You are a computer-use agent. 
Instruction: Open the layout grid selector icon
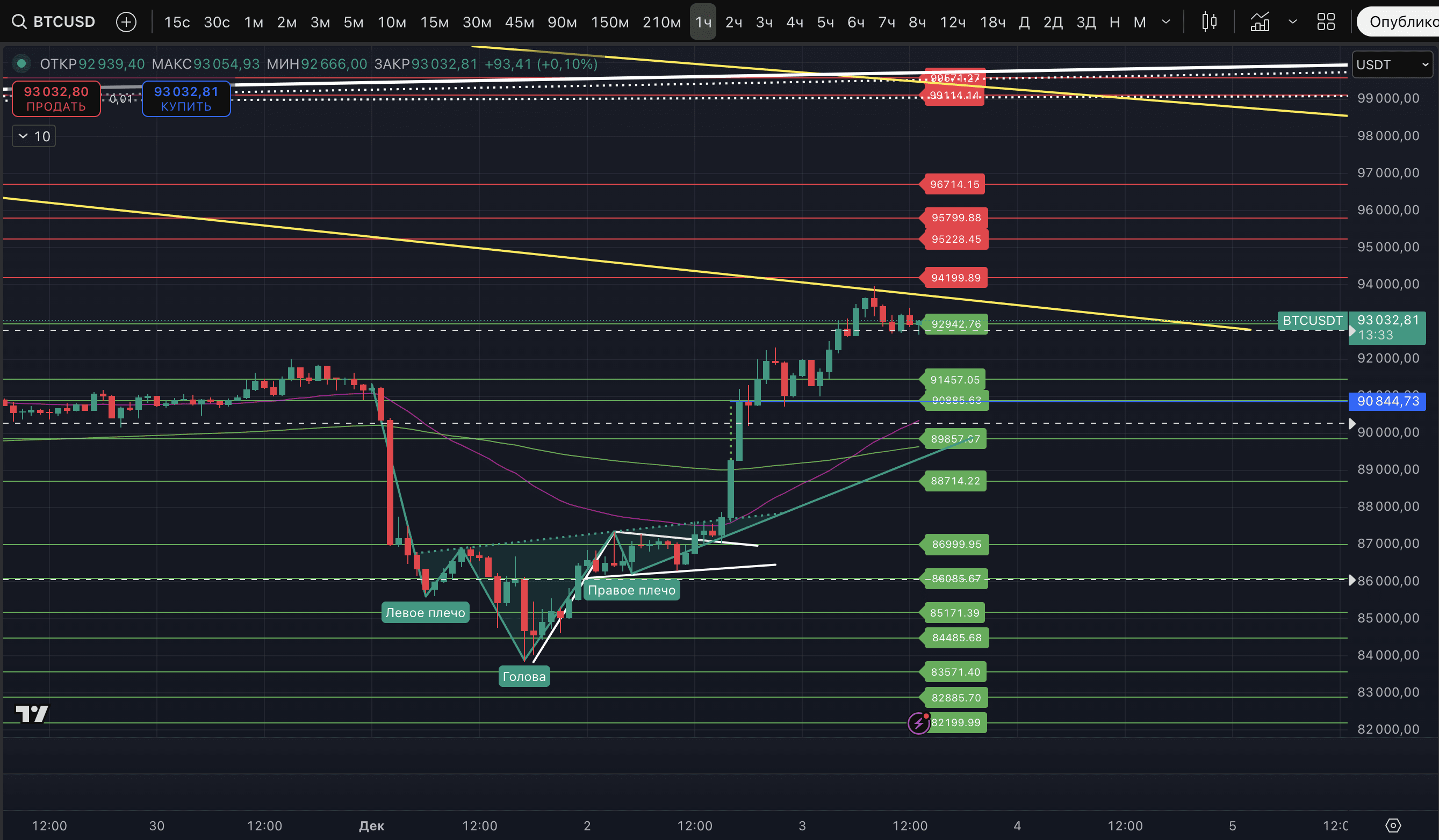(1326, 21)
